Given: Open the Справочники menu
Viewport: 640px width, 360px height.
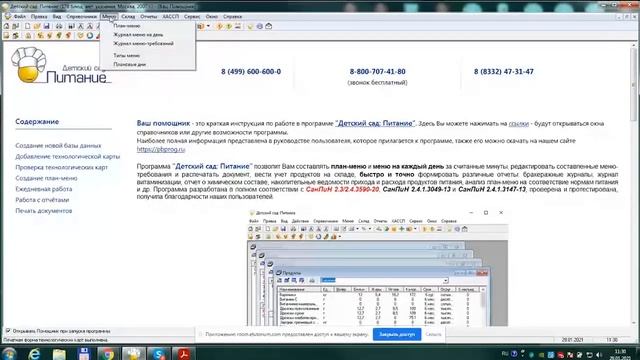Looking at the screenshot, I should (81, 17).
